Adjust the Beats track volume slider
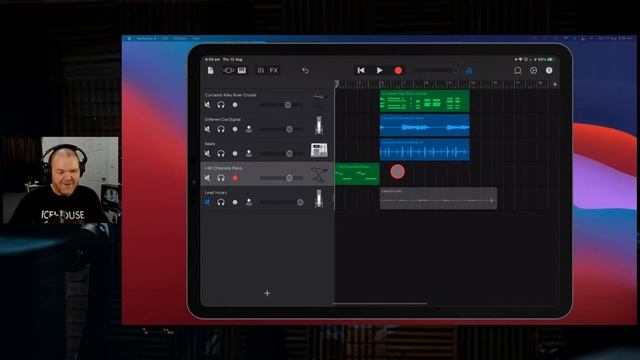 (x=282, y=153)
